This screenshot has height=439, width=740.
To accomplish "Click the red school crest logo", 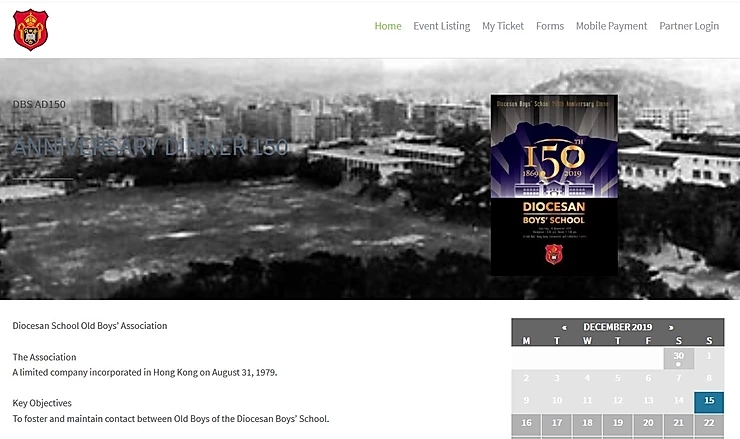I will point(31,29).
